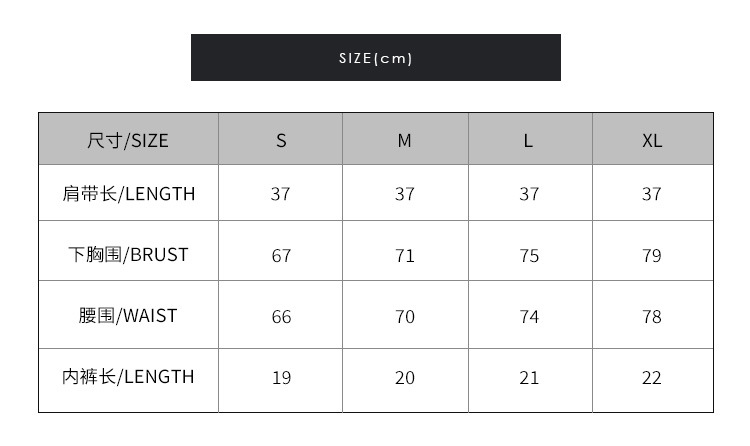This screenshot has height=446, width=750.
Task: Click the 肩带长/LENGTH row label
Action: click(128, 193)
